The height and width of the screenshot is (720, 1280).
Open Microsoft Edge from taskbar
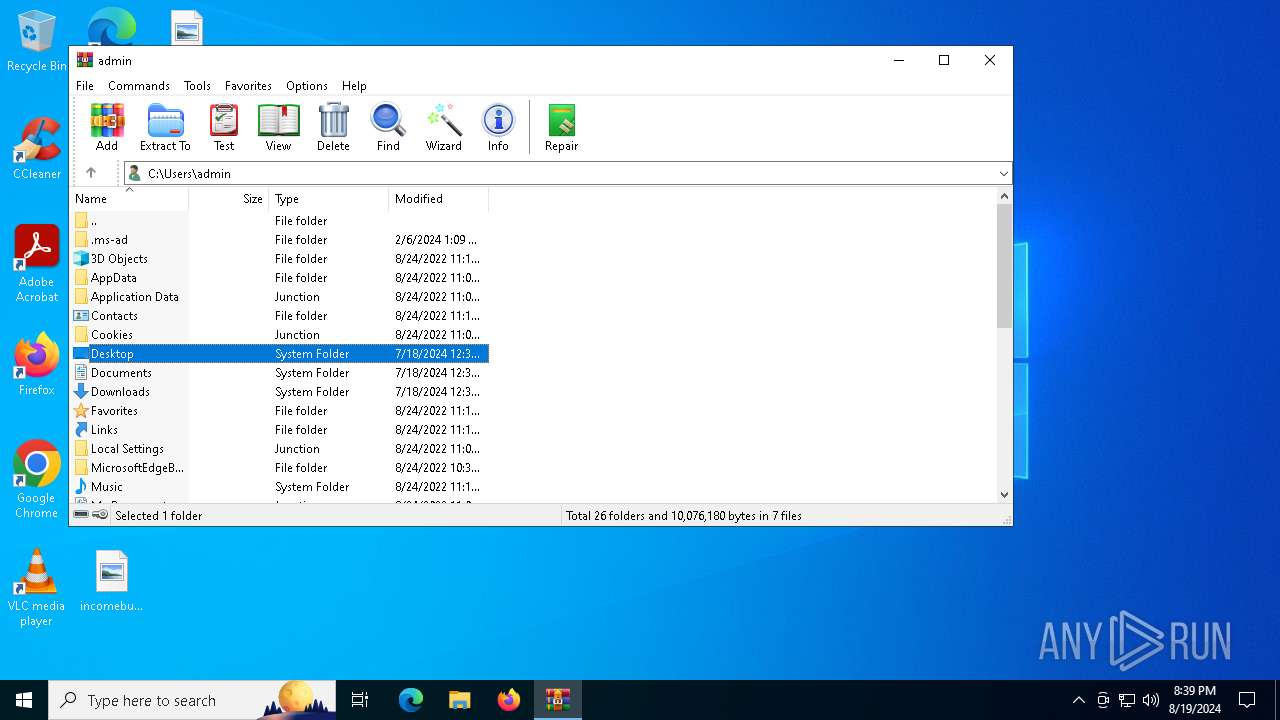coord(411,700)
